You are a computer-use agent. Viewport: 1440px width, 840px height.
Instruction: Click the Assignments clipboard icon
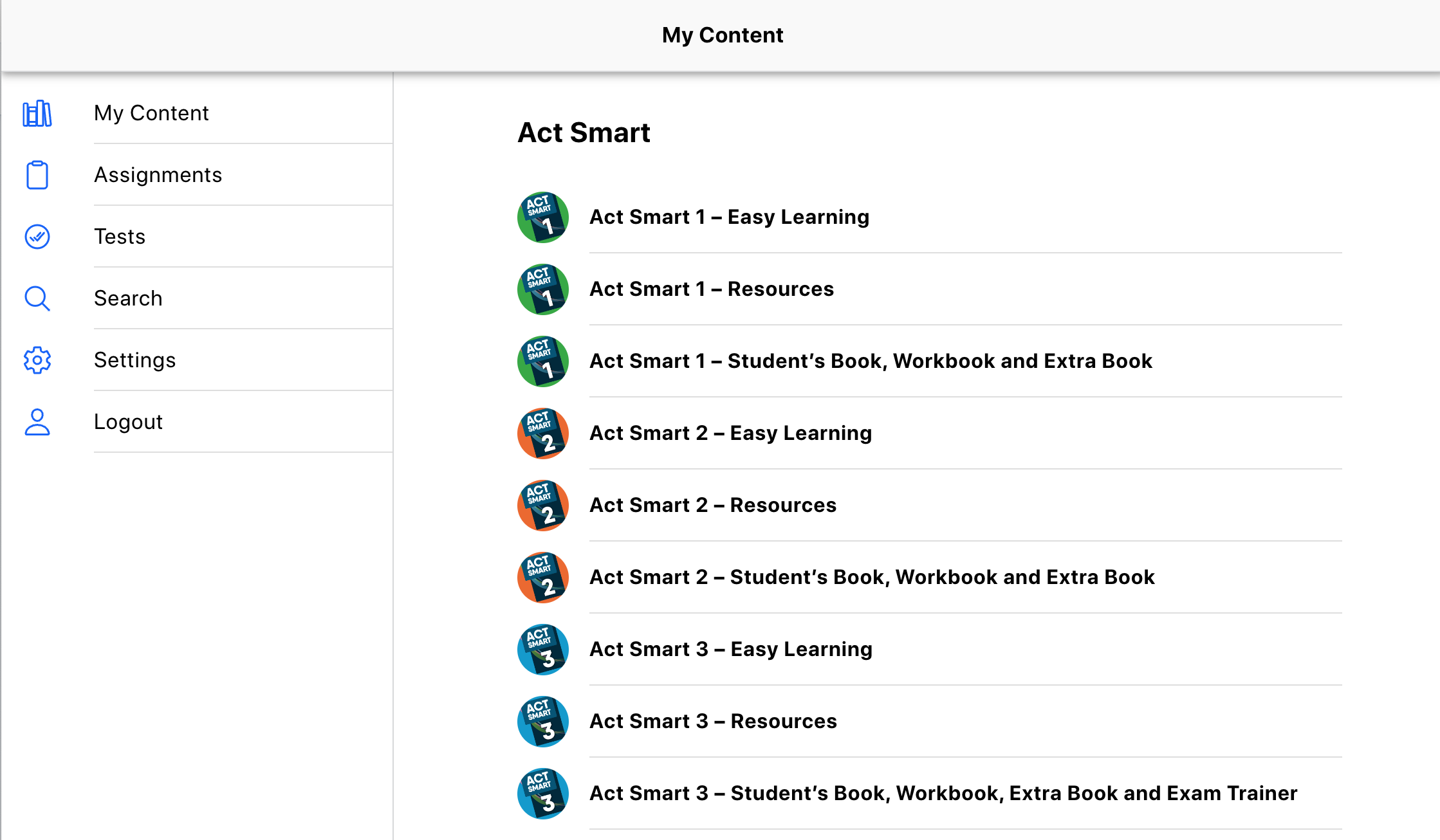point(37,175)
